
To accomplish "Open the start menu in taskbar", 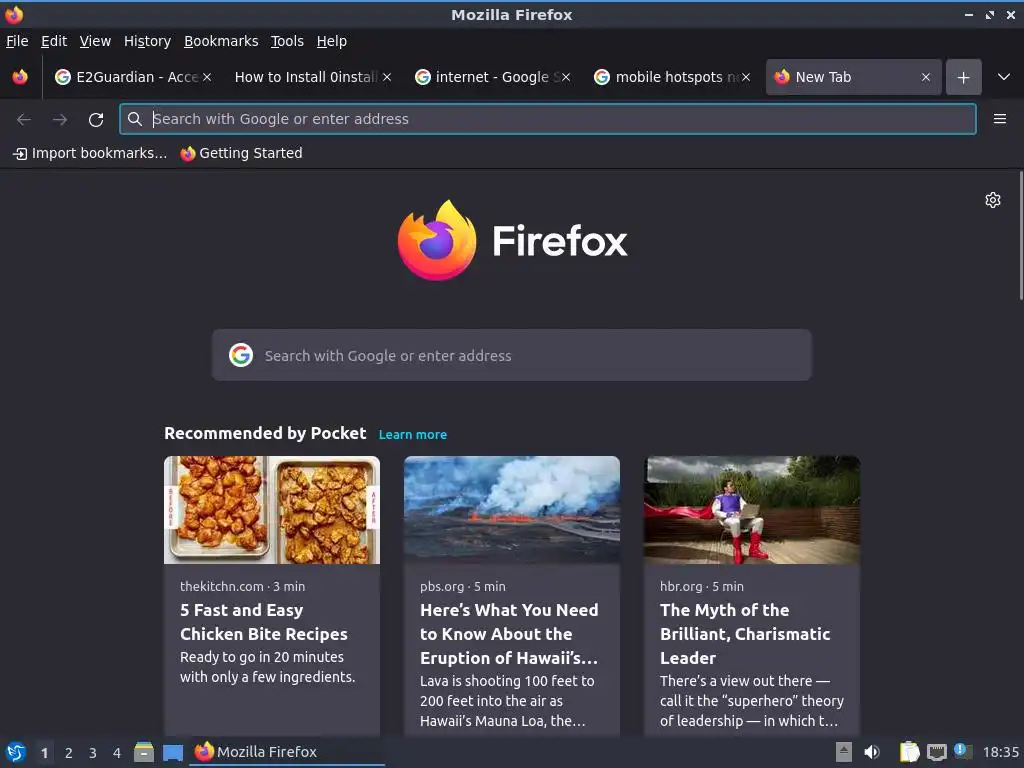I will [x=16, y=752].
